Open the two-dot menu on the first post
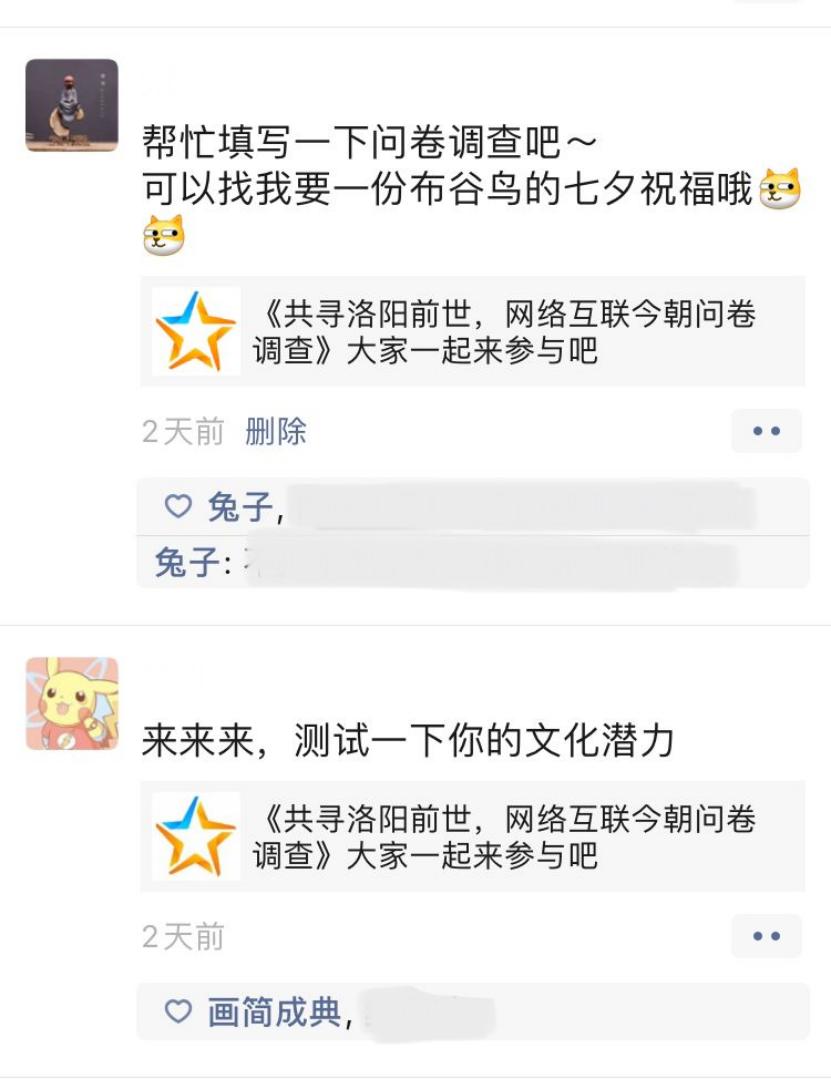This screenshot has width=831, height=1079. 766,431
